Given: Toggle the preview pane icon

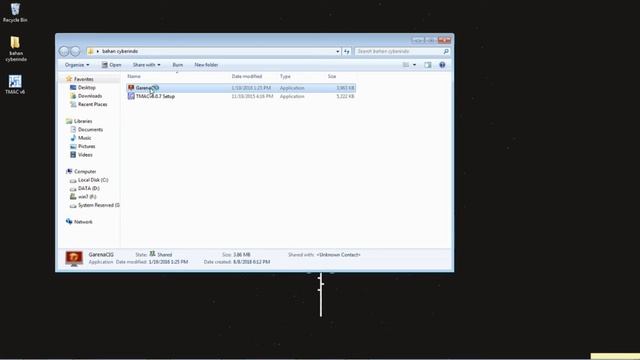Looking at the screenshot, I should point(427,65).
